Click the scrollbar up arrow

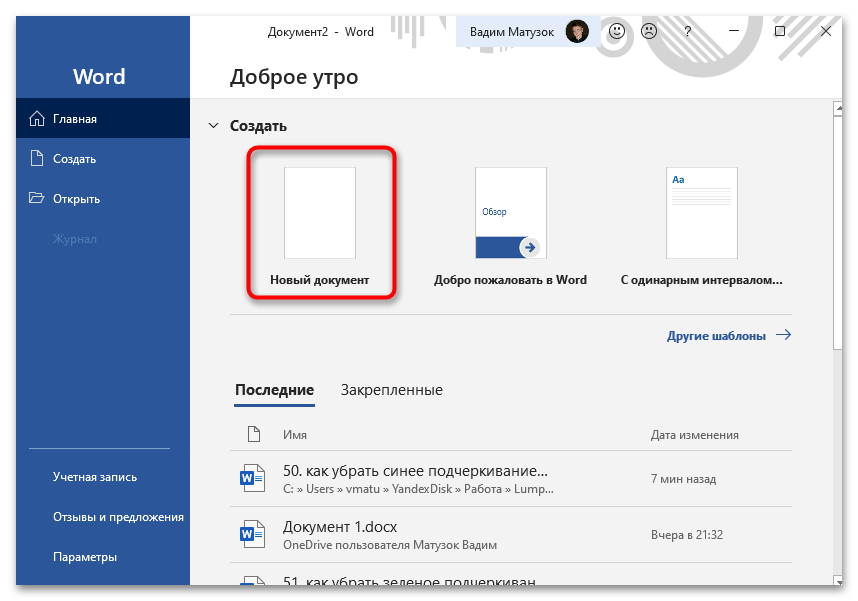coord(838,108)
